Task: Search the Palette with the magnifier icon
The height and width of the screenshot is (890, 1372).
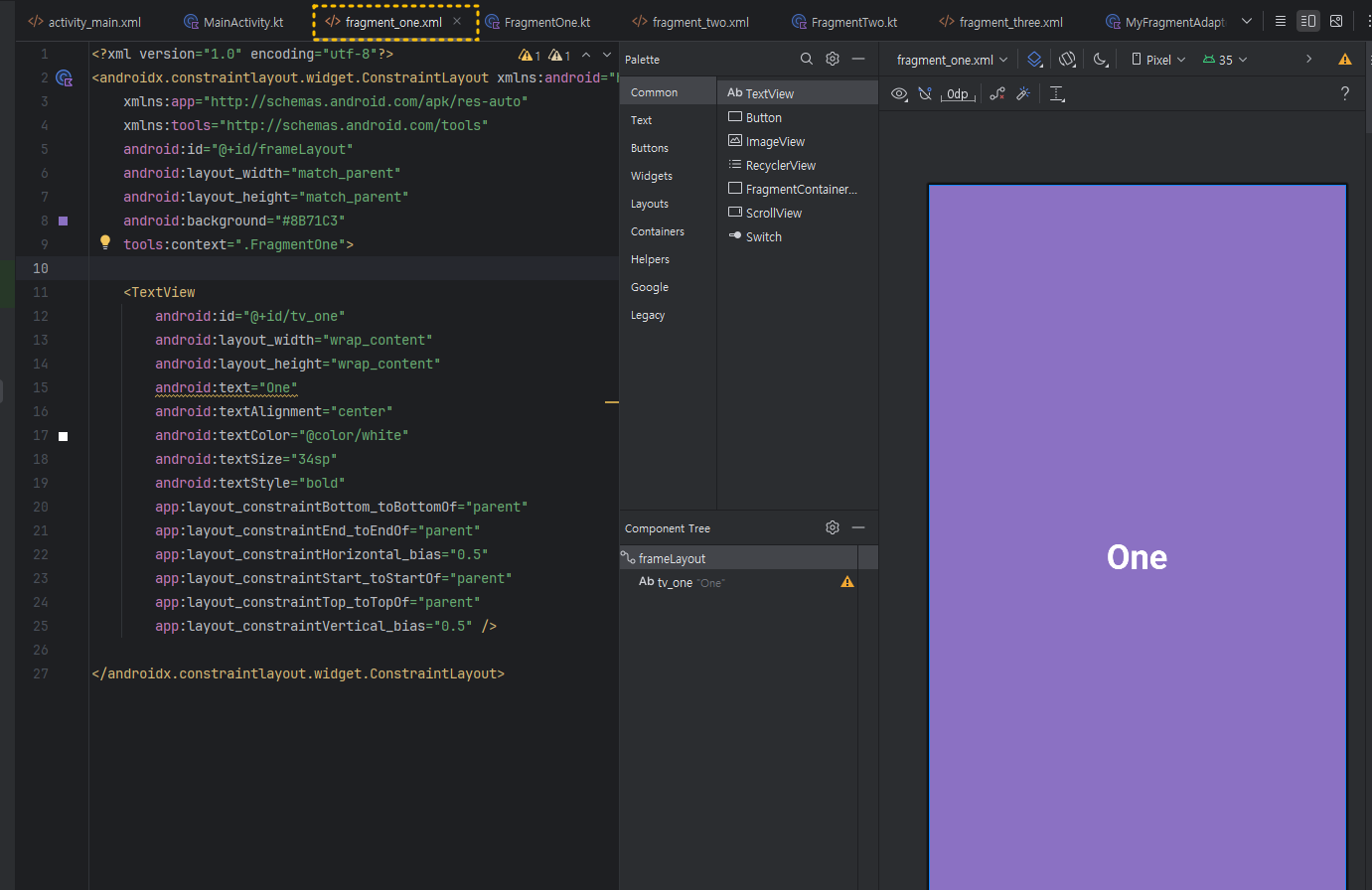Action: 807,59
